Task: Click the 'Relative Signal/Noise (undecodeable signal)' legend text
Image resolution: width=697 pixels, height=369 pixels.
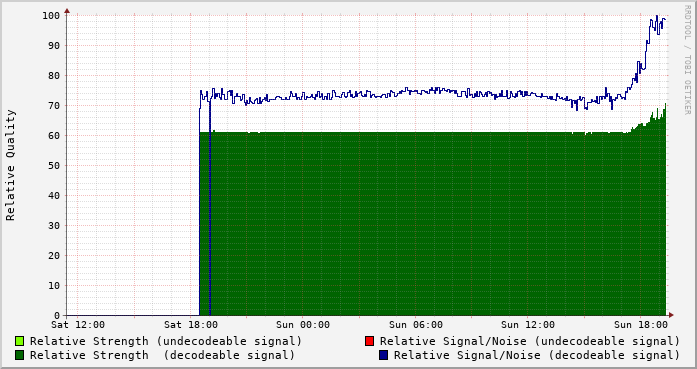Action: pyautogui.click(x=530, y=341)
